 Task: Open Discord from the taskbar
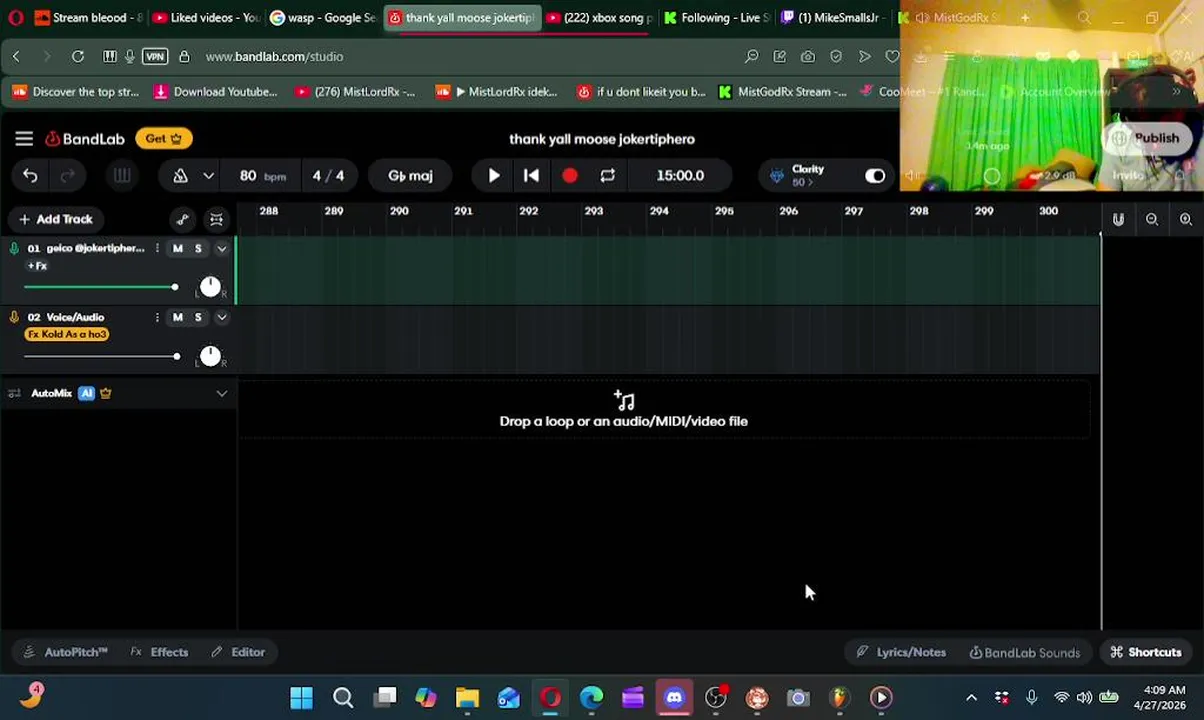(674, 698)
